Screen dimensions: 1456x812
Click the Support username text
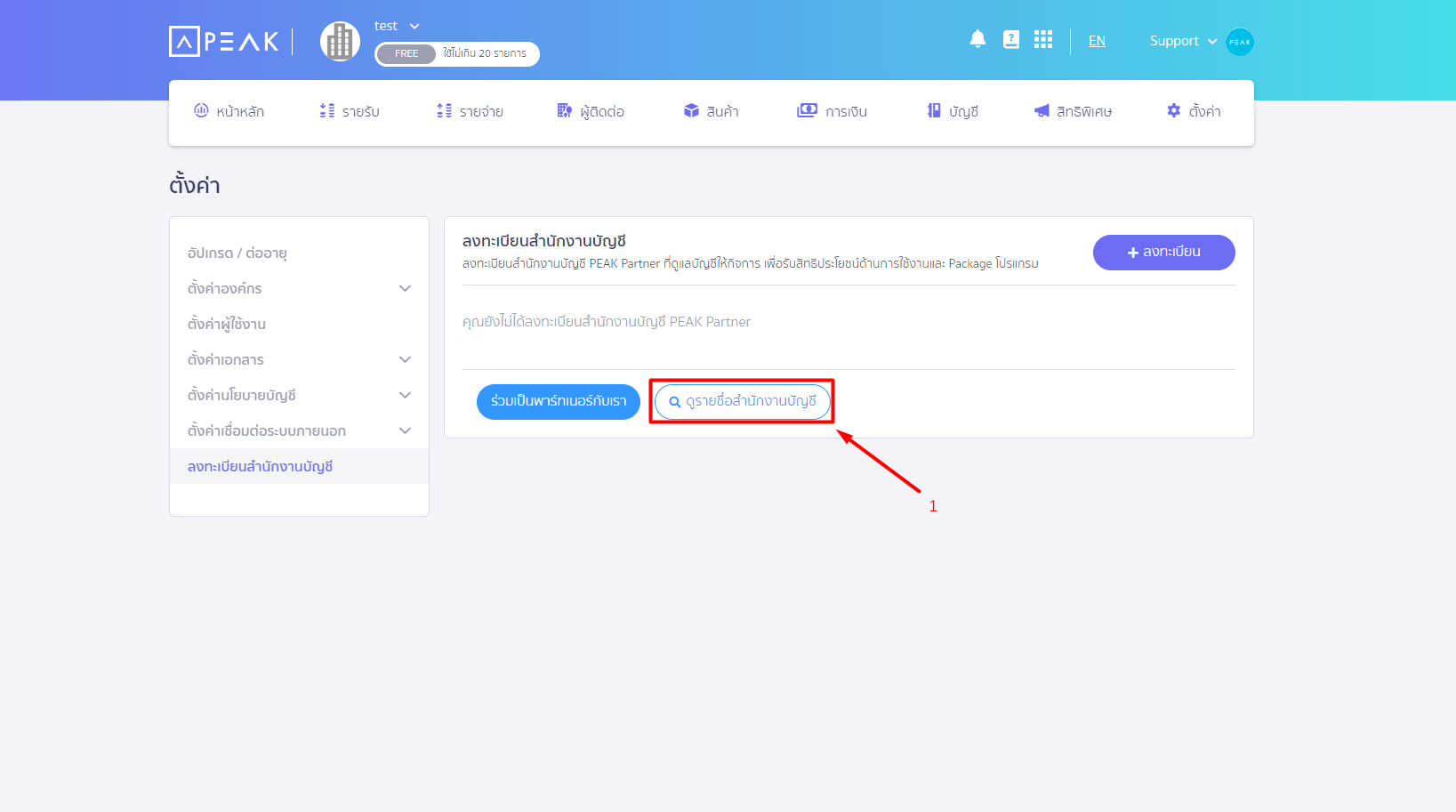click(1174, 41)
